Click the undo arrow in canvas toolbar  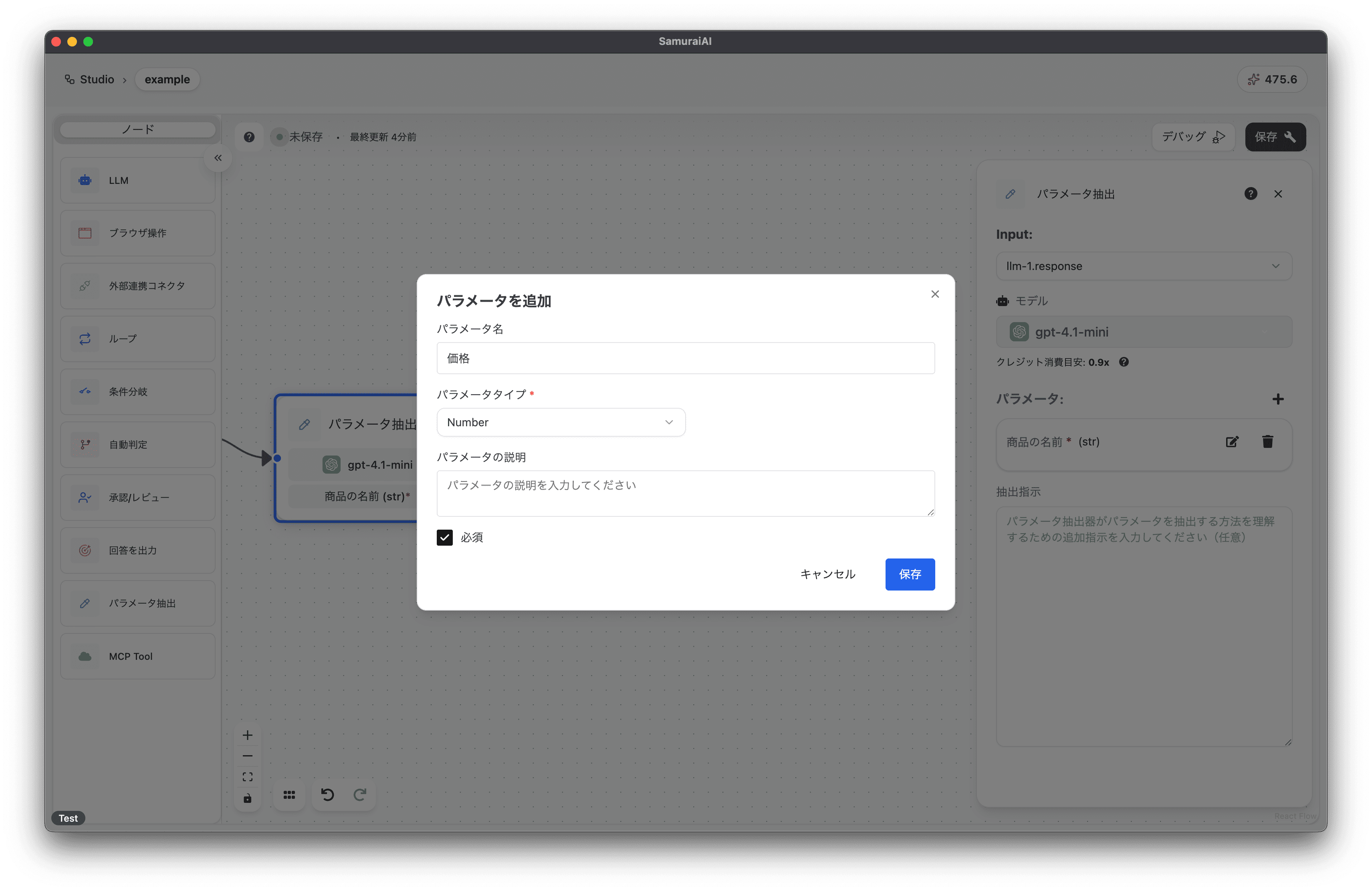327,795
